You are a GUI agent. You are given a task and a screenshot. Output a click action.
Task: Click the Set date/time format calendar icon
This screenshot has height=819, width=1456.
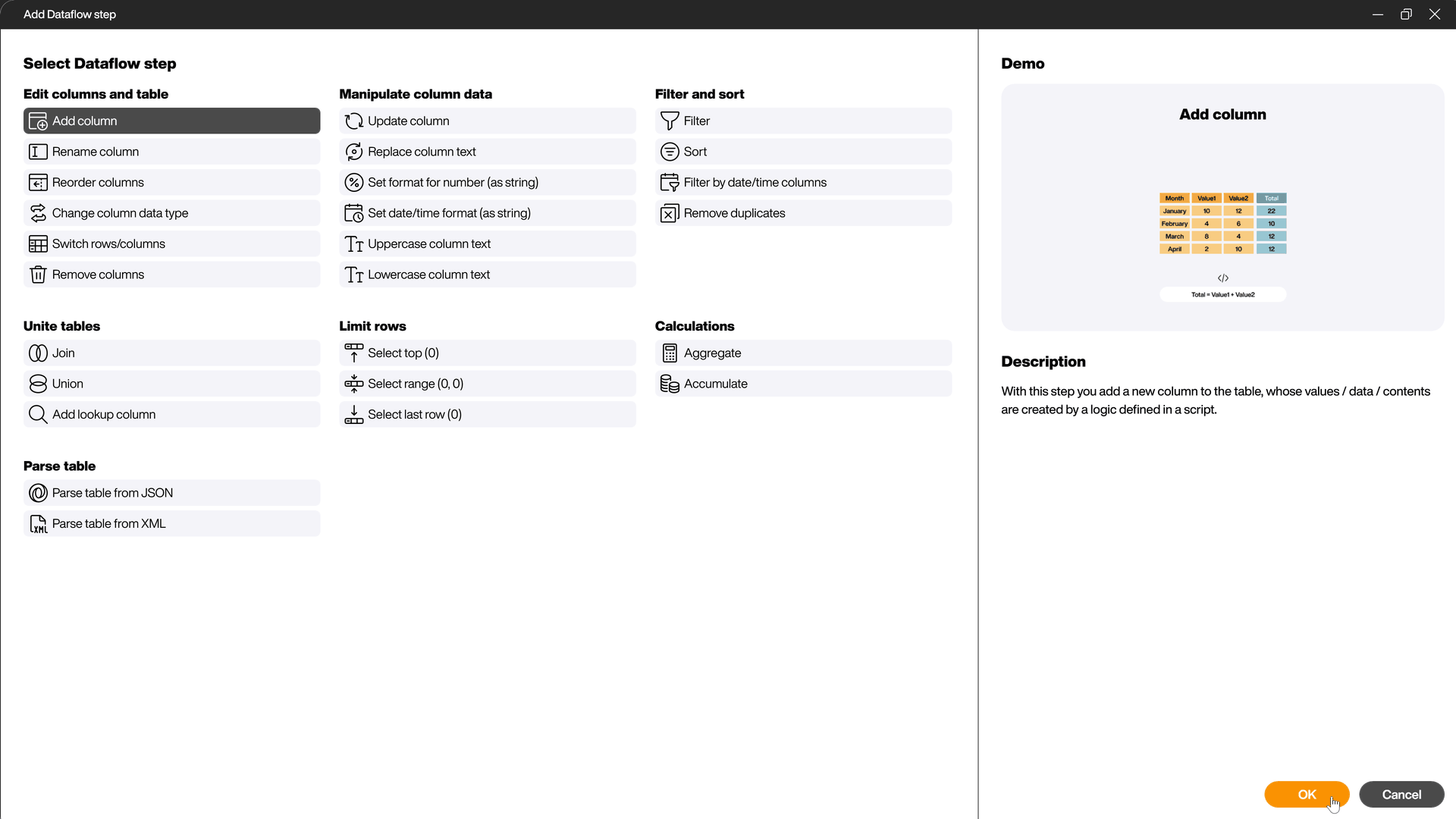click(x=353, y=213)
